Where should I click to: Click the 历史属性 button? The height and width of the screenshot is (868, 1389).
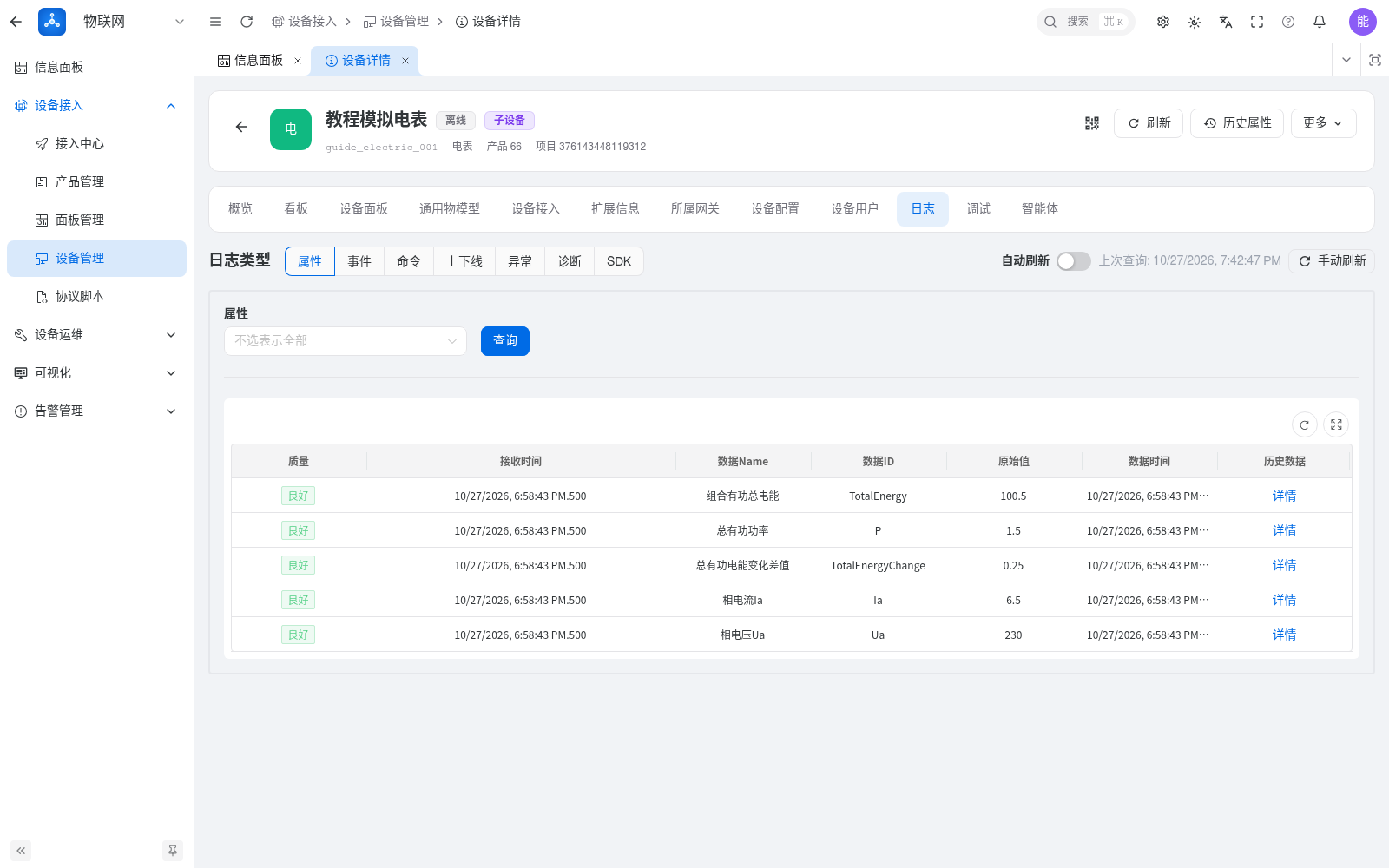pyautogui.click(x=1237, y=123)
